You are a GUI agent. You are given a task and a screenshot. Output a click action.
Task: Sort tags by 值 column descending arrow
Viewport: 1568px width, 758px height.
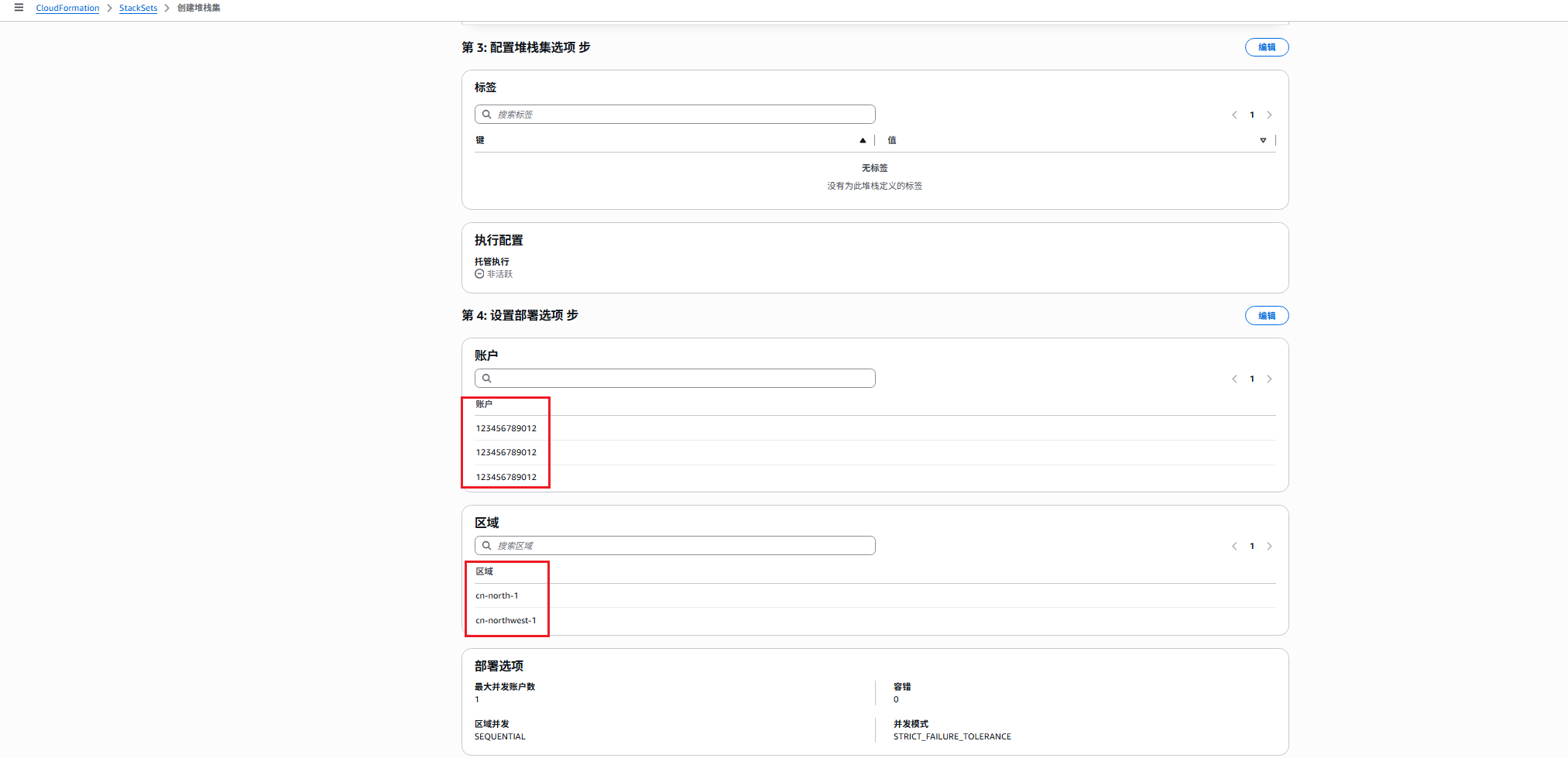[1263, 140]
